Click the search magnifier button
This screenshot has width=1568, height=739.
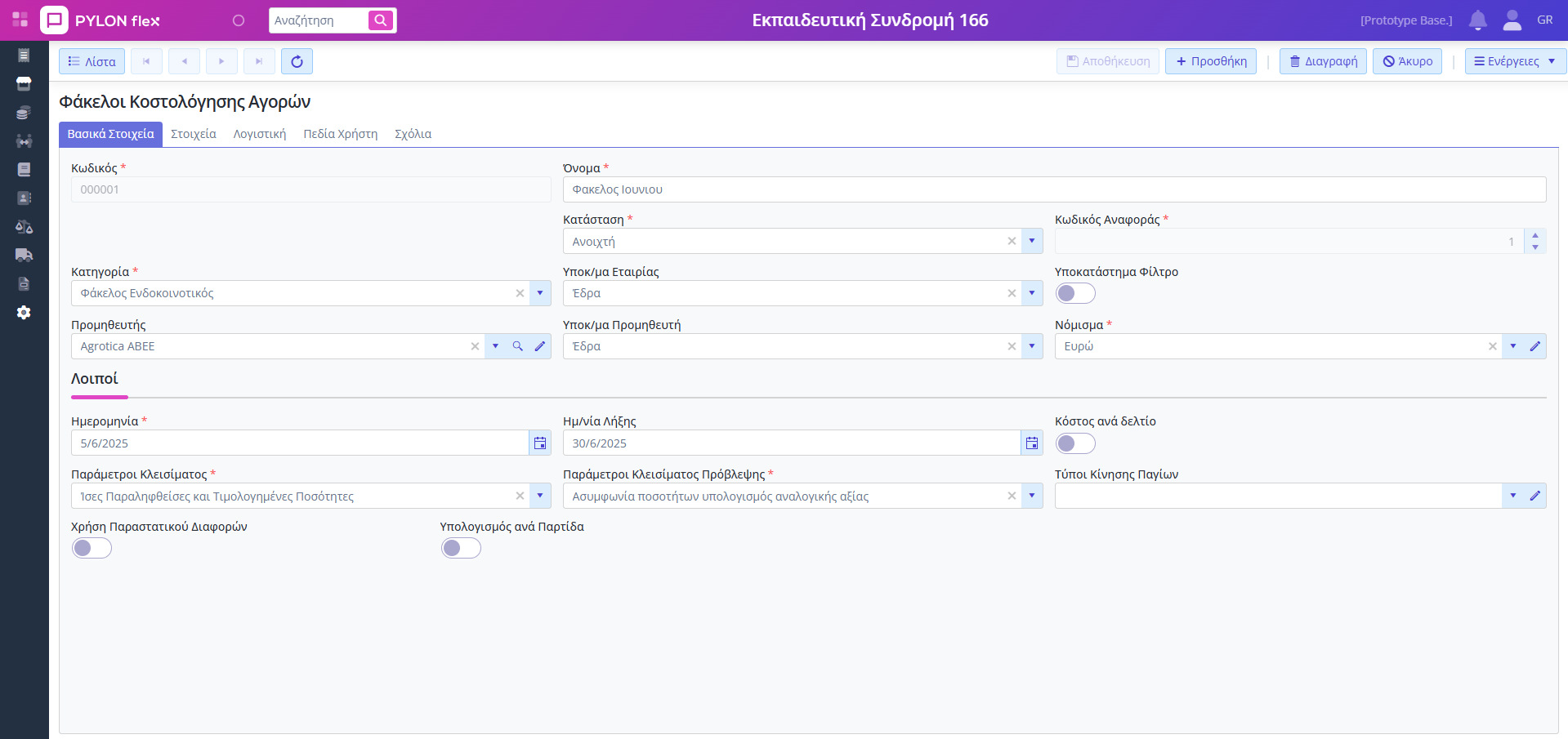381,20
